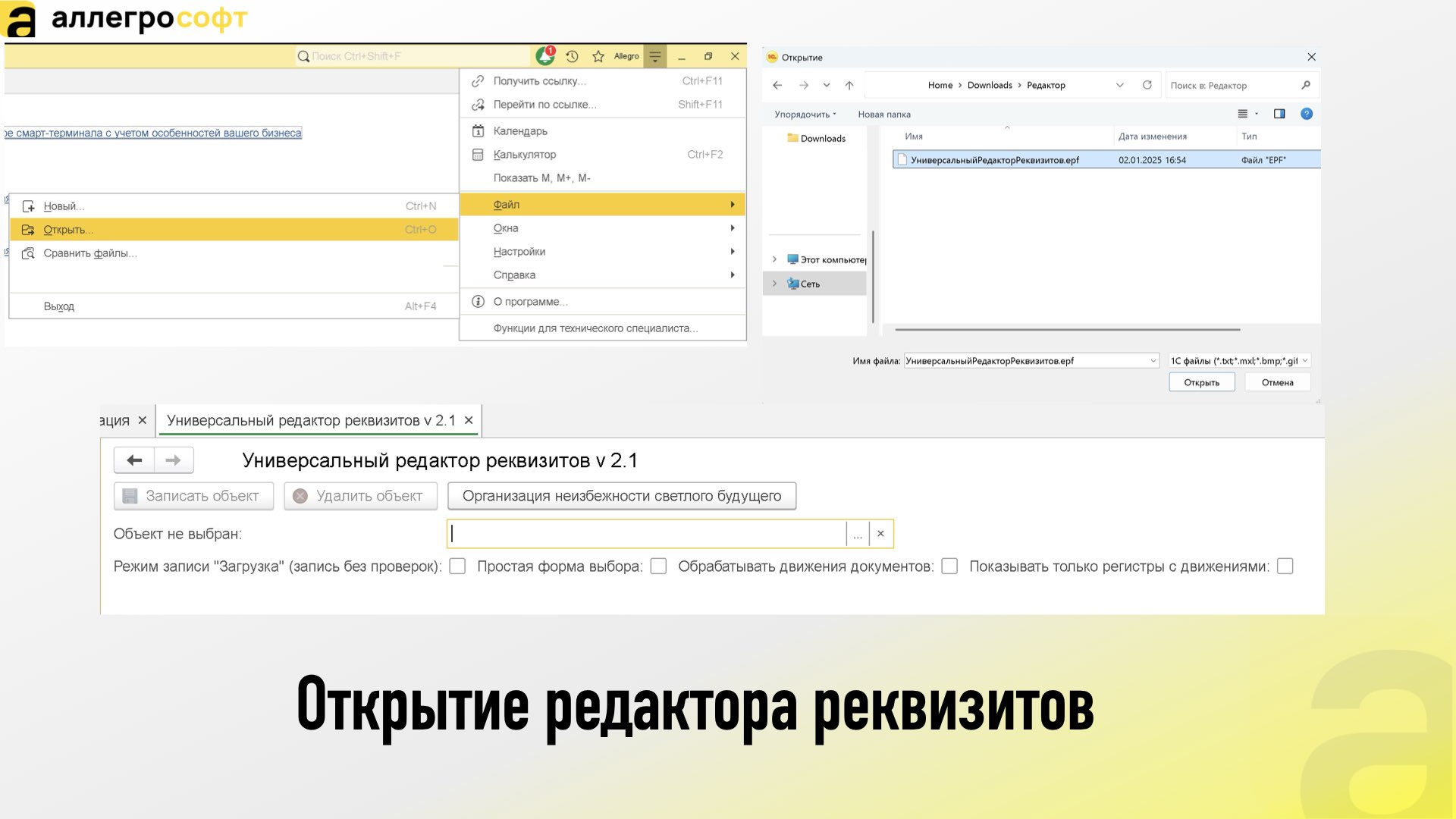Refresh the folder view in the Открытие dialog

(x=1147, y=85)
